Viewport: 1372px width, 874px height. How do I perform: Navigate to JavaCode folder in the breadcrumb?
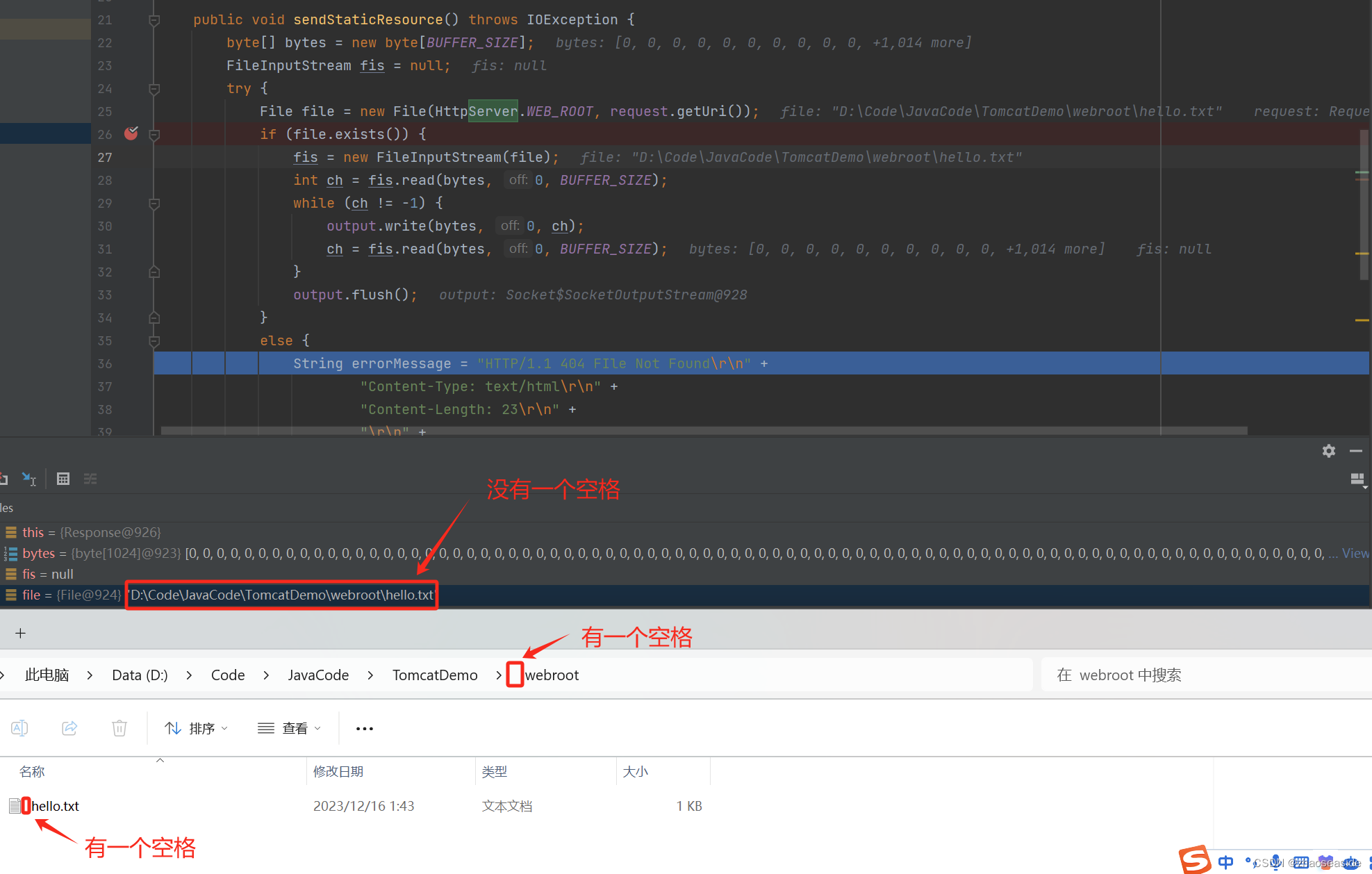pyautogui.click(x=318, y=675)
